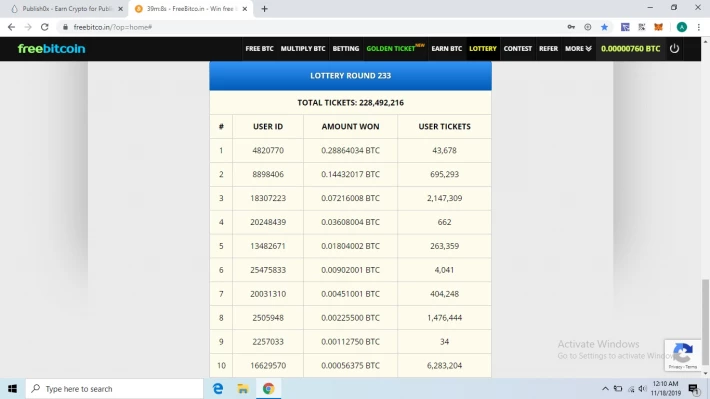Viewport: 710px width, 399px height.
Task: Launch Edge from the taskbar
Action: (218, 389)
